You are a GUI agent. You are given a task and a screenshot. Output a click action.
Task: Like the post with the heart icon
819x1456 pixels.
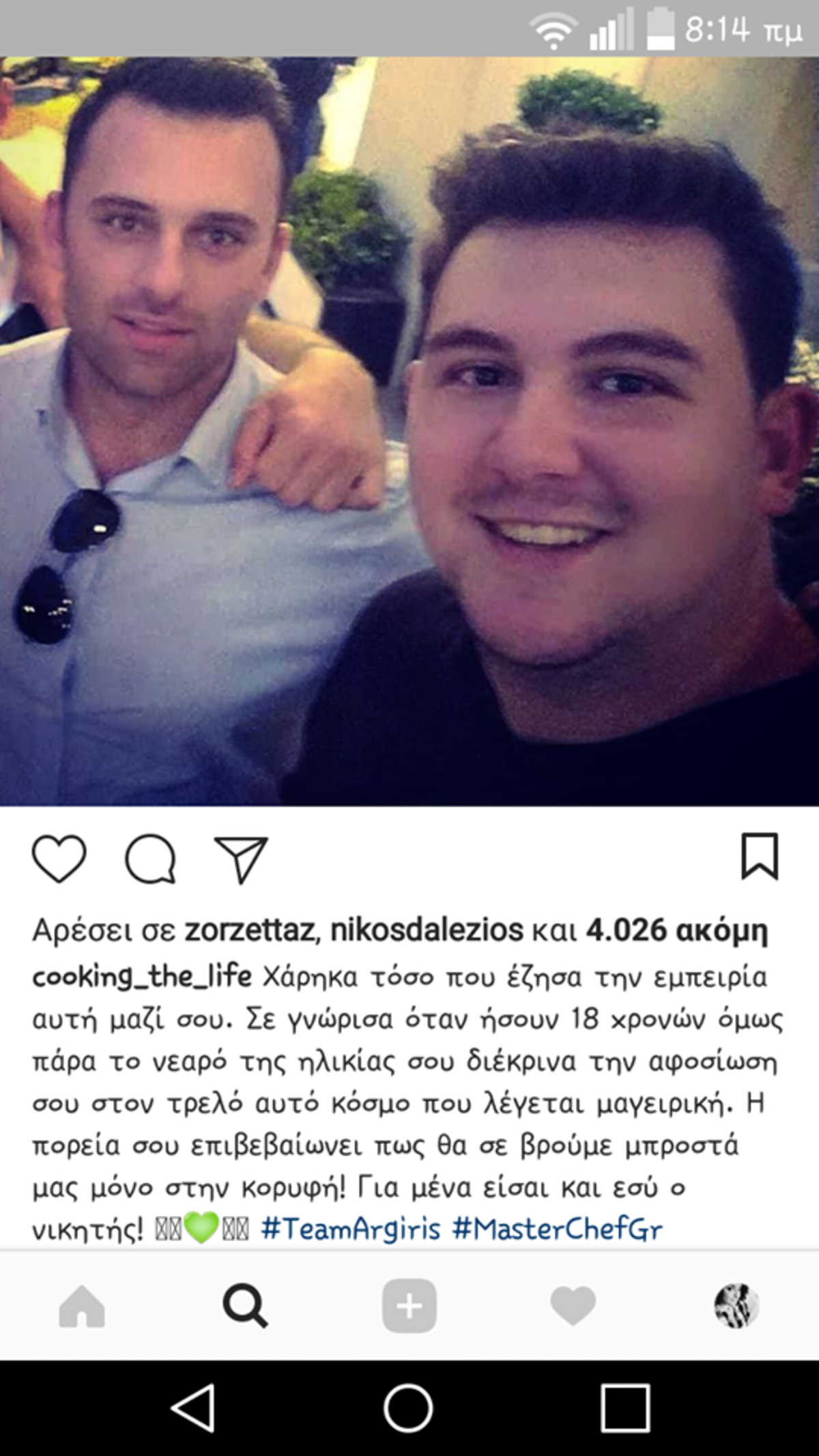[59, 858]
